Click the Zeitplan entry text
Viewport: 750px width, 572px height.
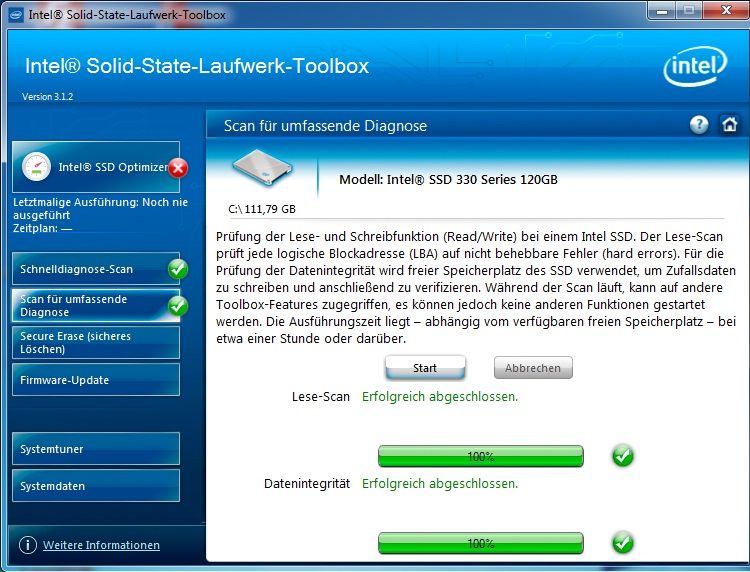[42, 228]
